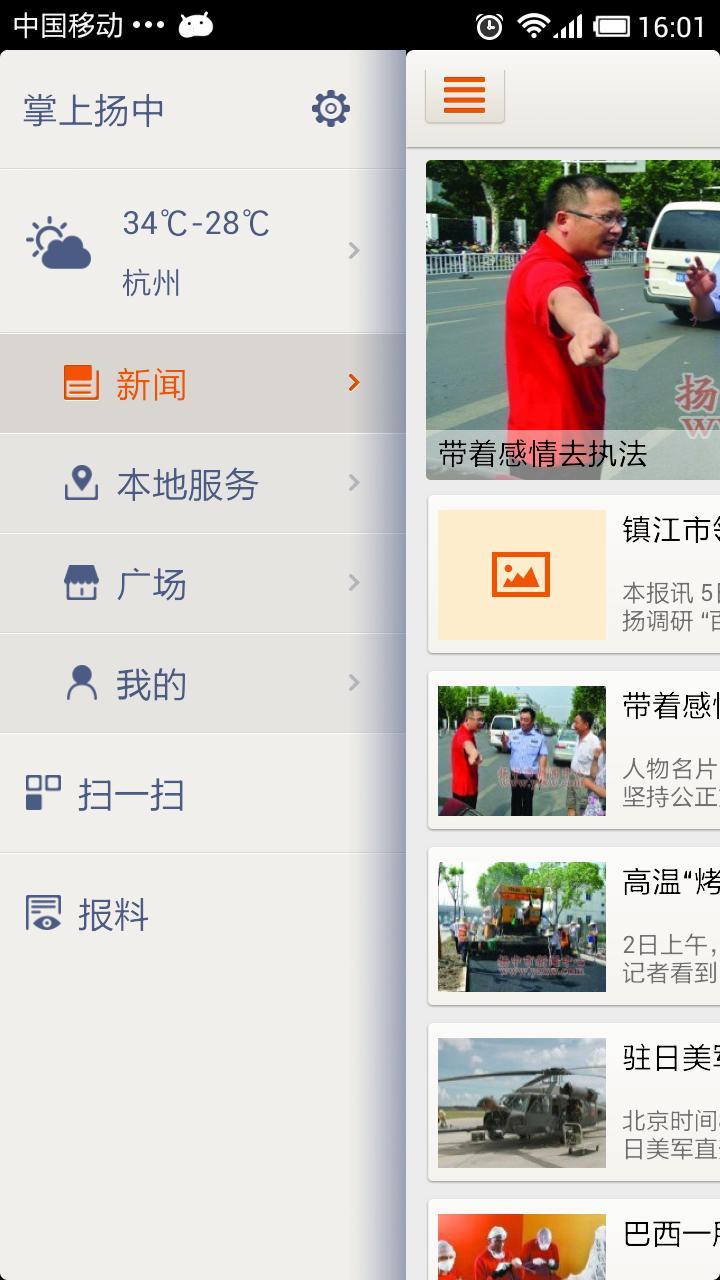
Task: Select the 新闻 menu label
Action: [151, 384]
